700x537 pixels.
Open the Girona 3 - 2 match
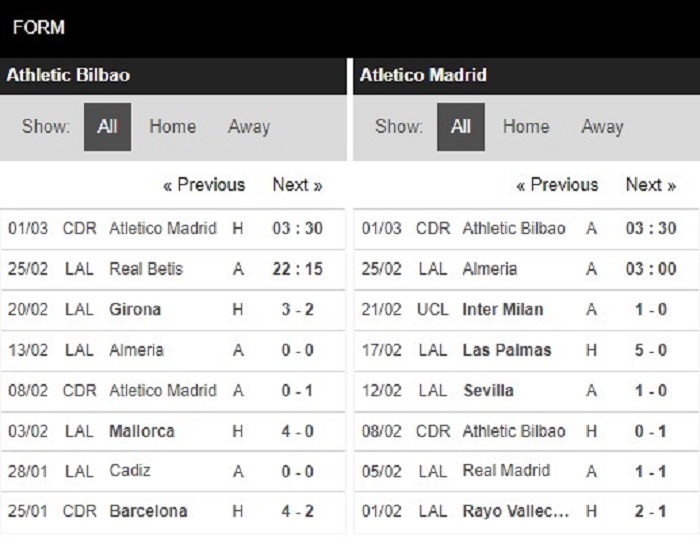click(x=173, y=310)
